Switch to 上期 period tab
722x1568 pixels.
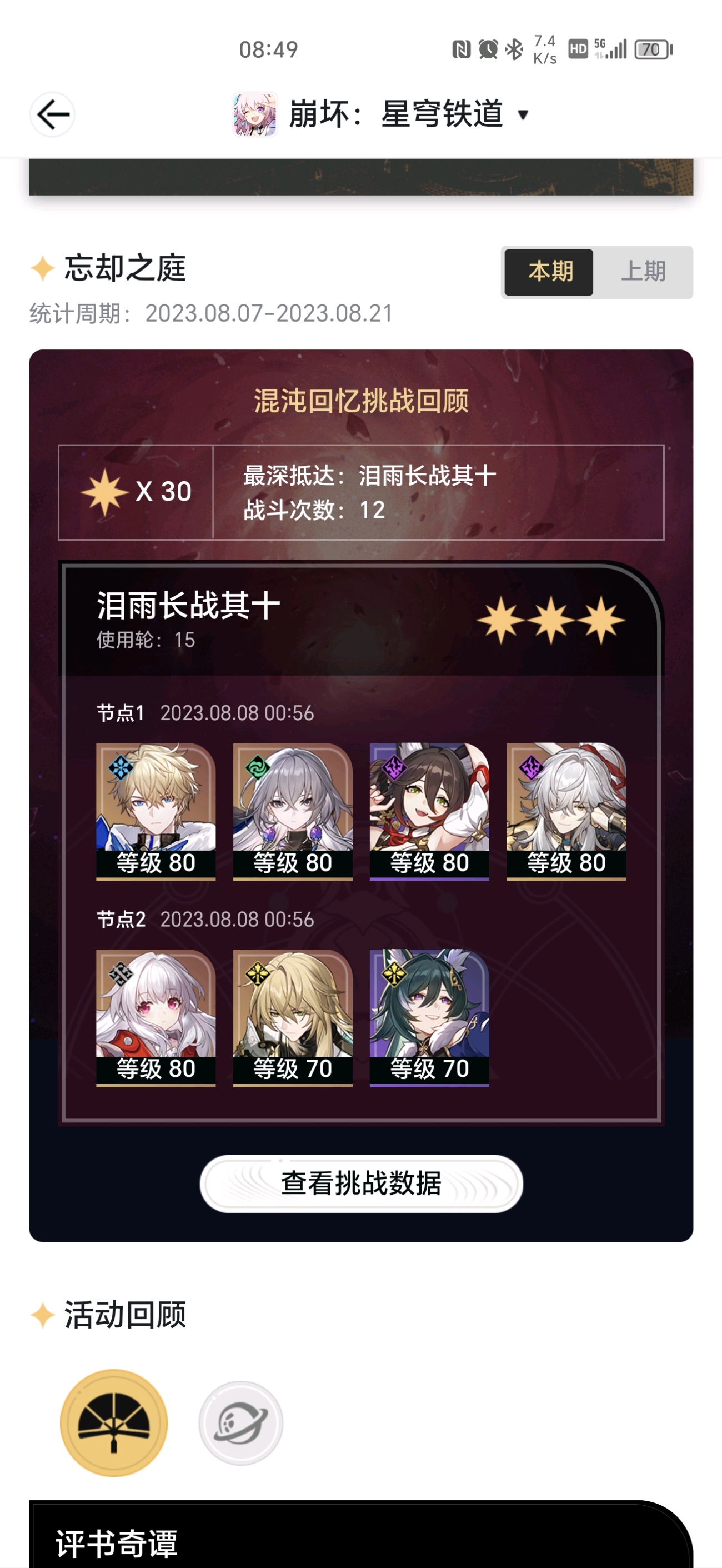[x=643, y=272]
